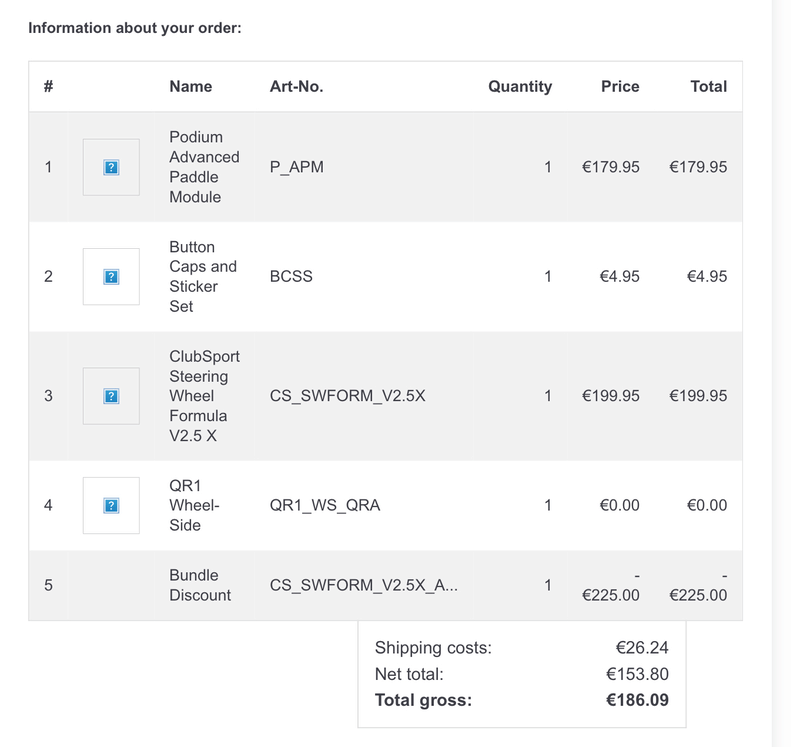Click the Name column header
Screen dimensions: 800x747
(x=190, y=86)
